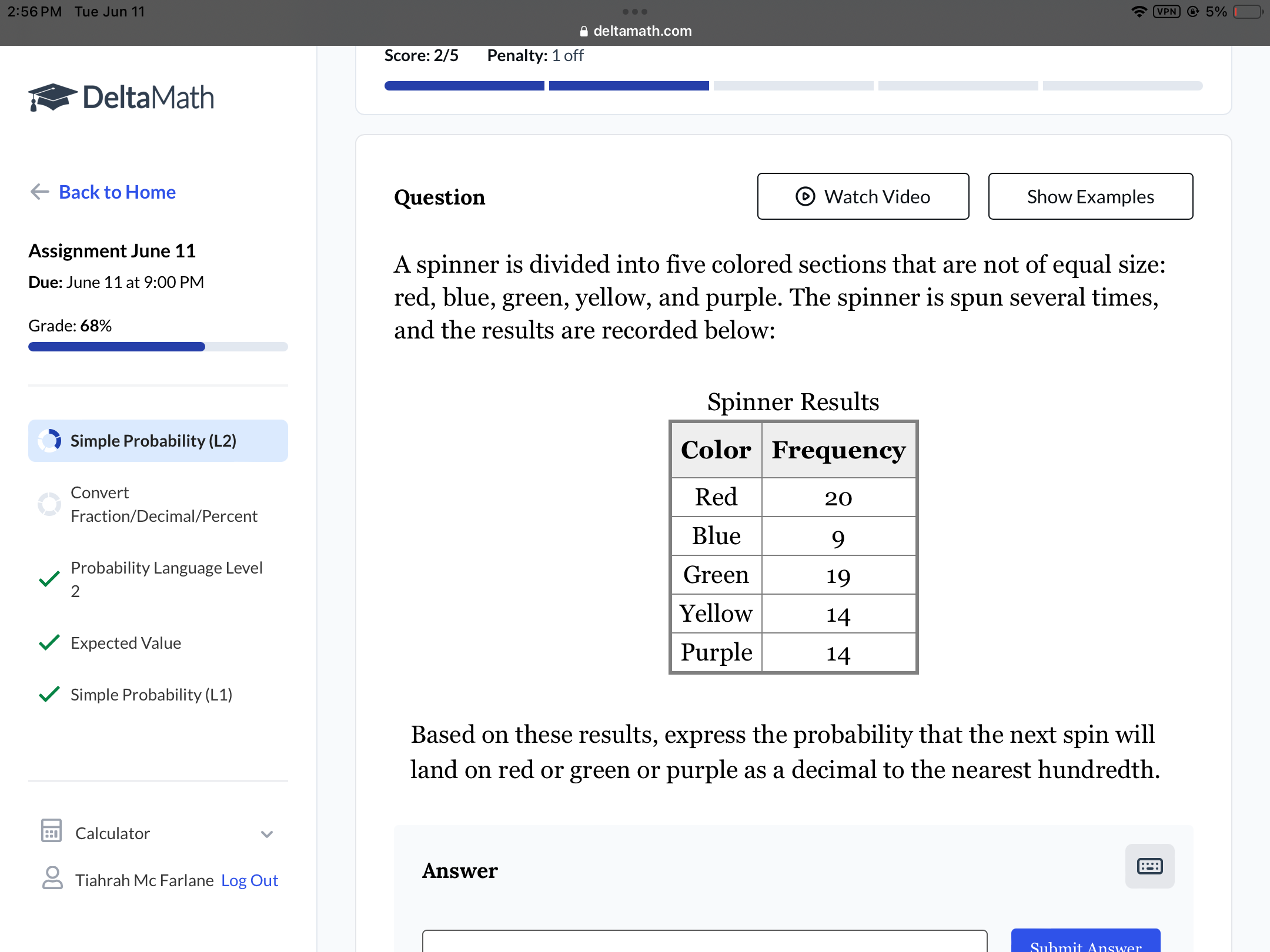Screen dimensions: 1270x952
Task: Click the Show Examples button
Action: pyautogui.click(x=1090, y=196)
